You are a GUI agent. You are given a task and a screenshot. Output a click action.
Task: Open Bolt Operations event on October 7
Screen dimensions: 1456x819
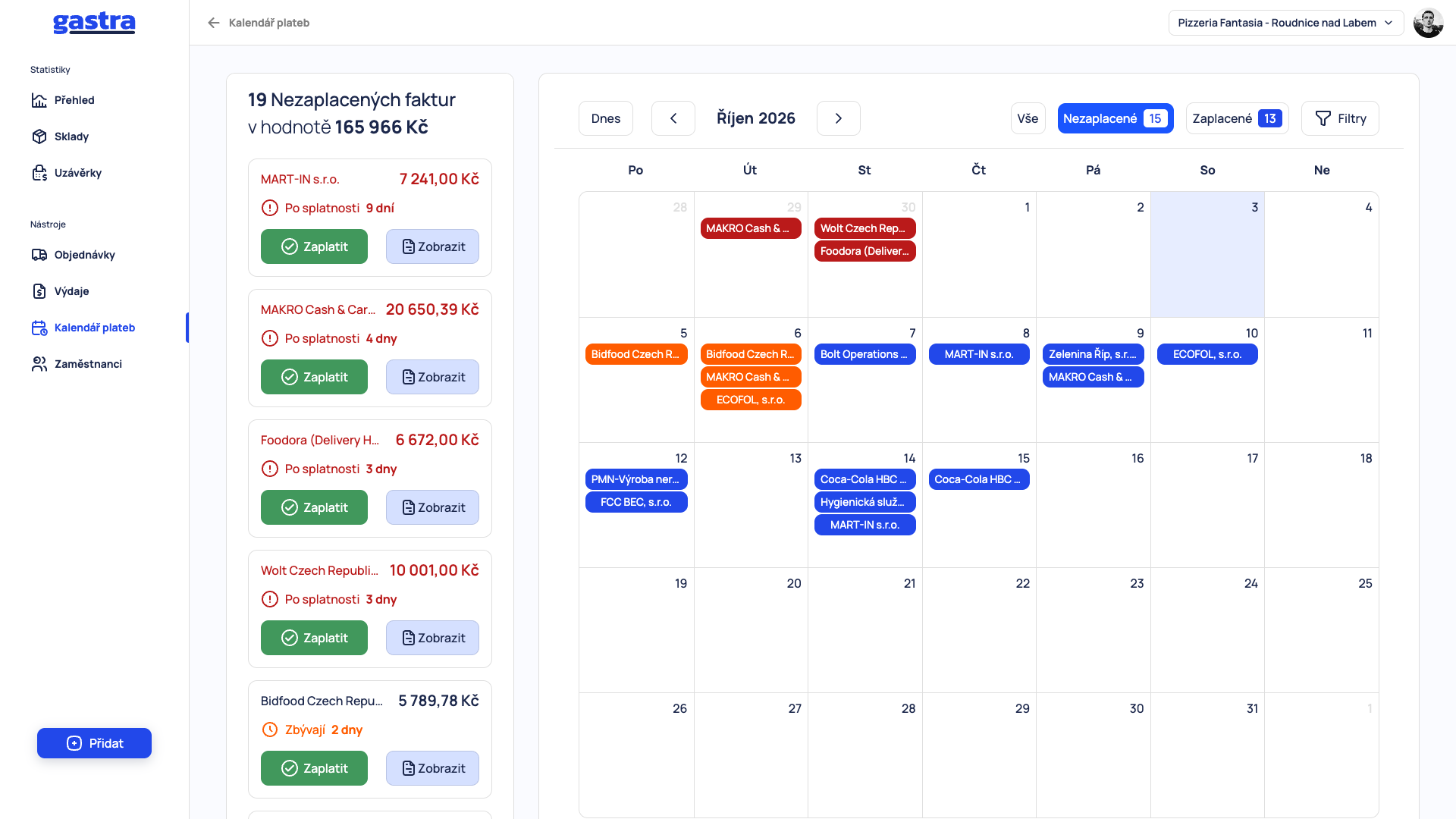tap(864, 354)
